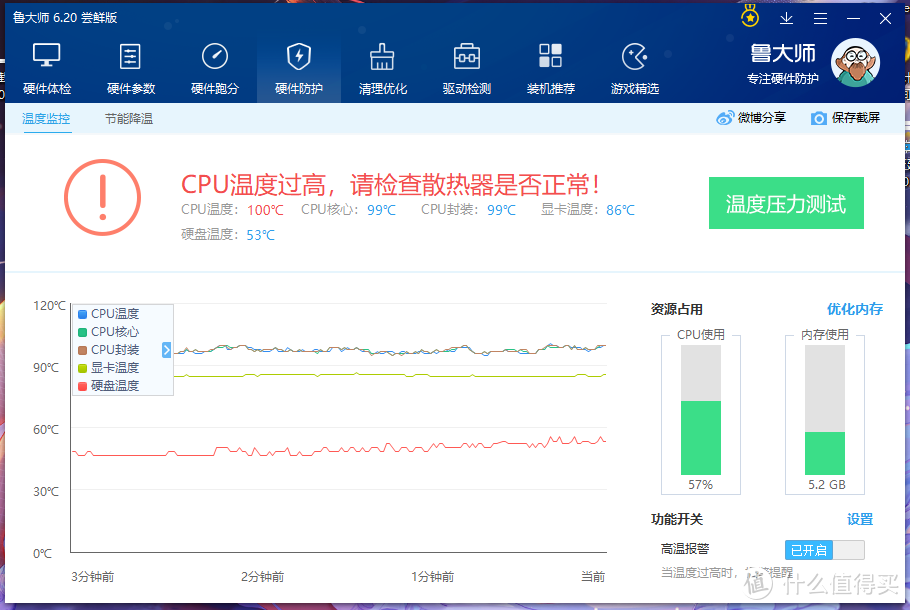Click the 保存截屏 save screenshot button
910x610 pixels.
pos(845,118)
